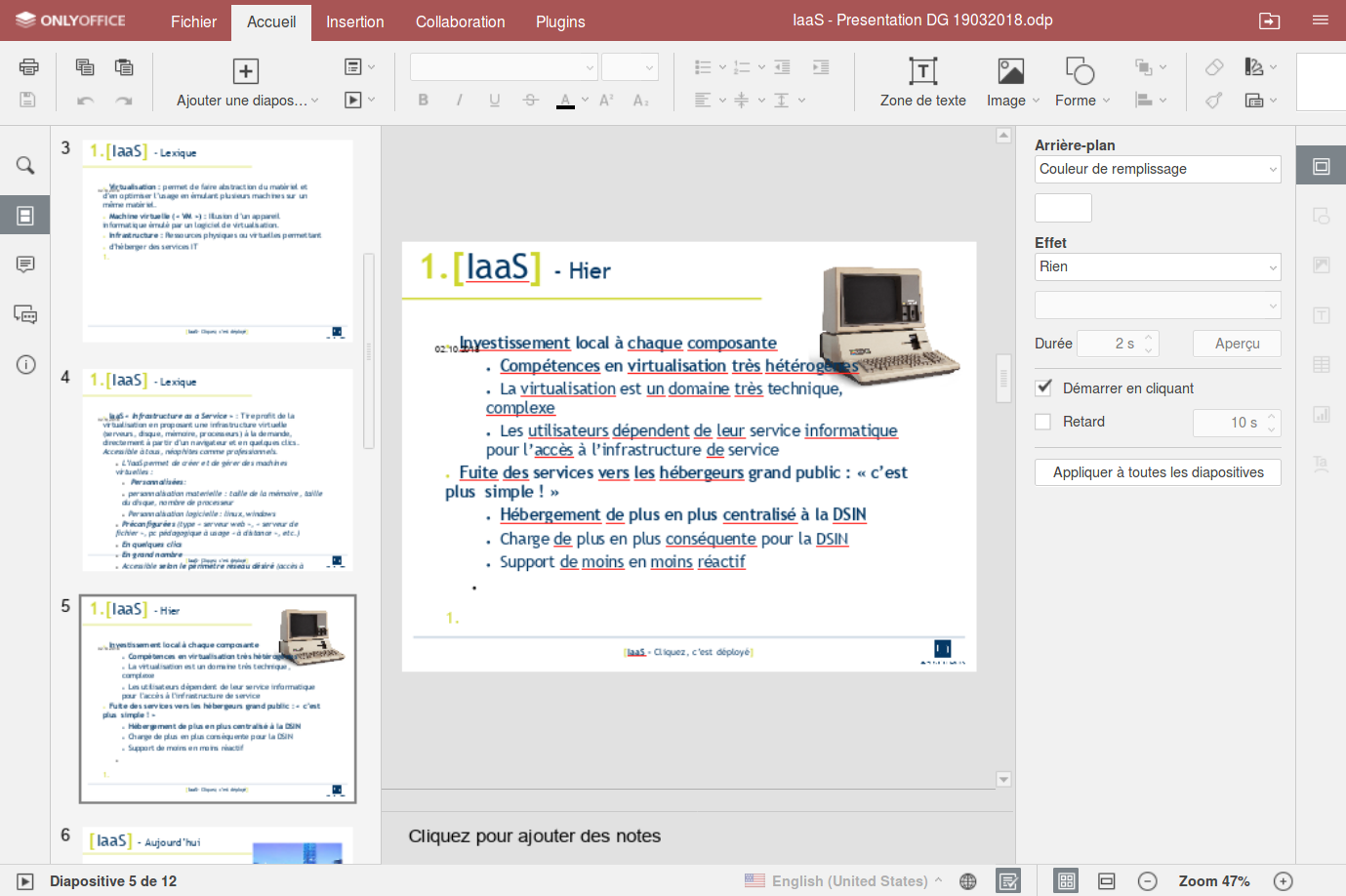This screenshot has height=896, width=1346.
Task: Insert a Zone de texte
Action: (x=921, y=81)
